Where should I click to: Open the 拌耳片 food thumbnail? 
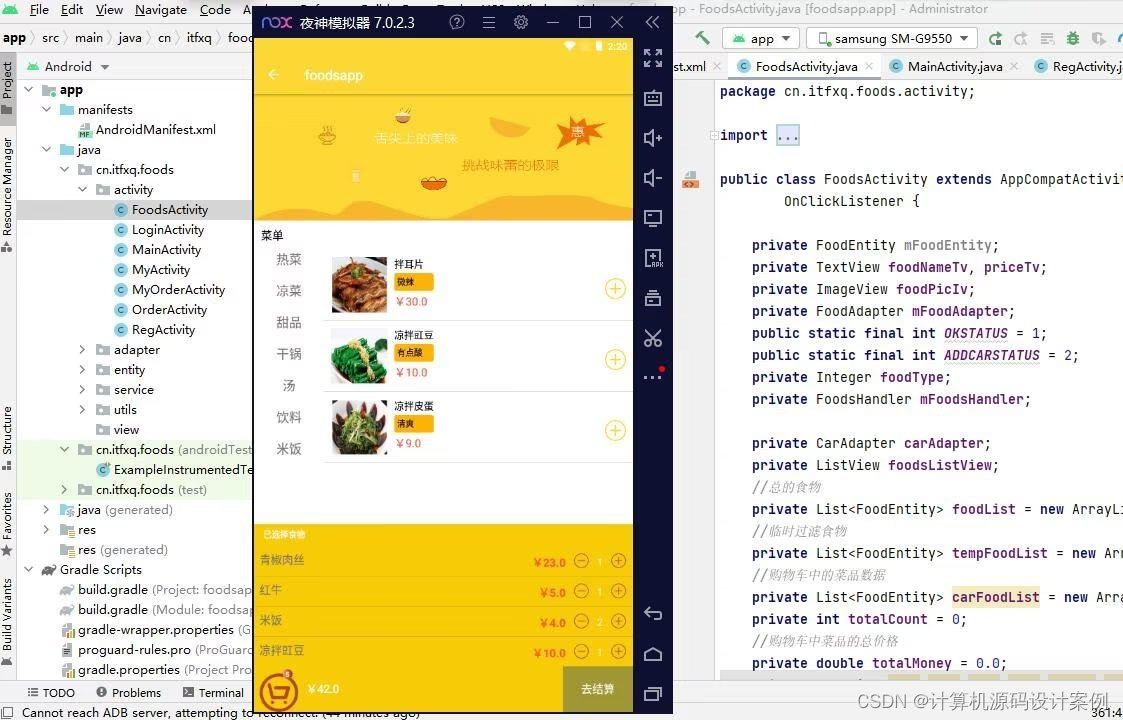[x=359, y=285]
